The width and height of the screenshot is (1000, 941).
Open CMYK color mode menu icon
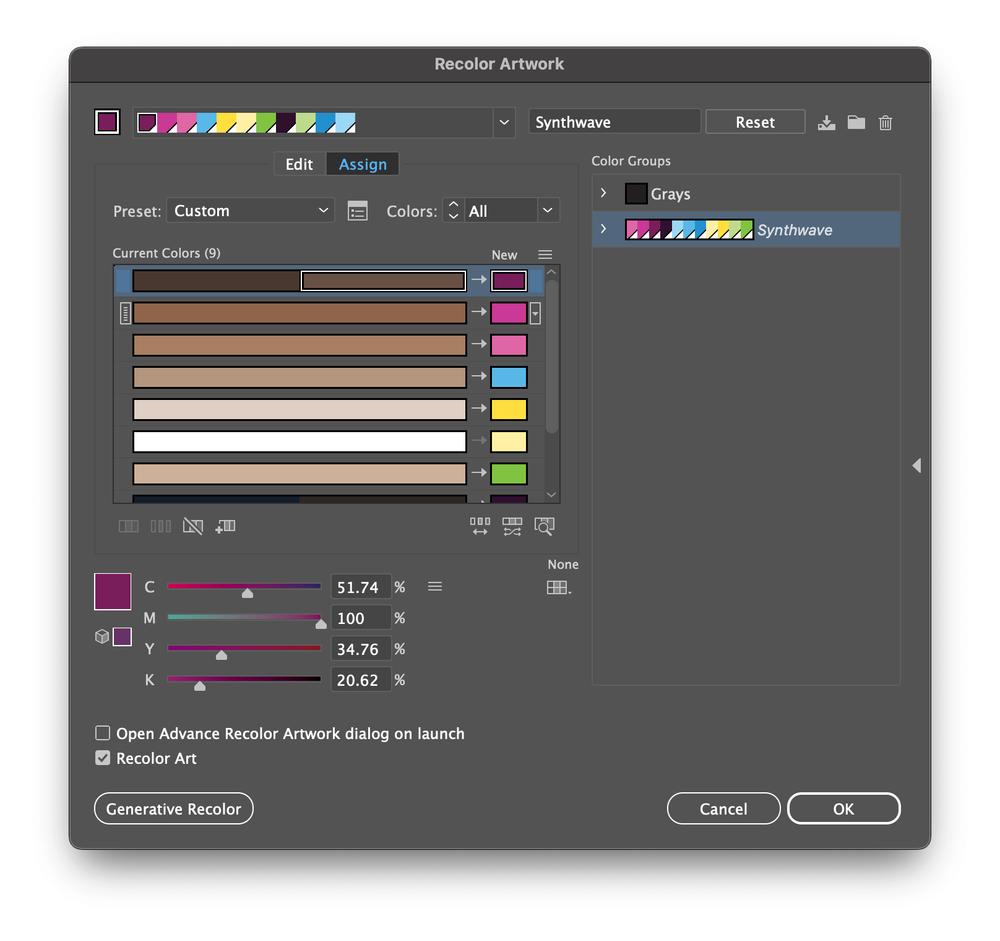coord(435,587)
